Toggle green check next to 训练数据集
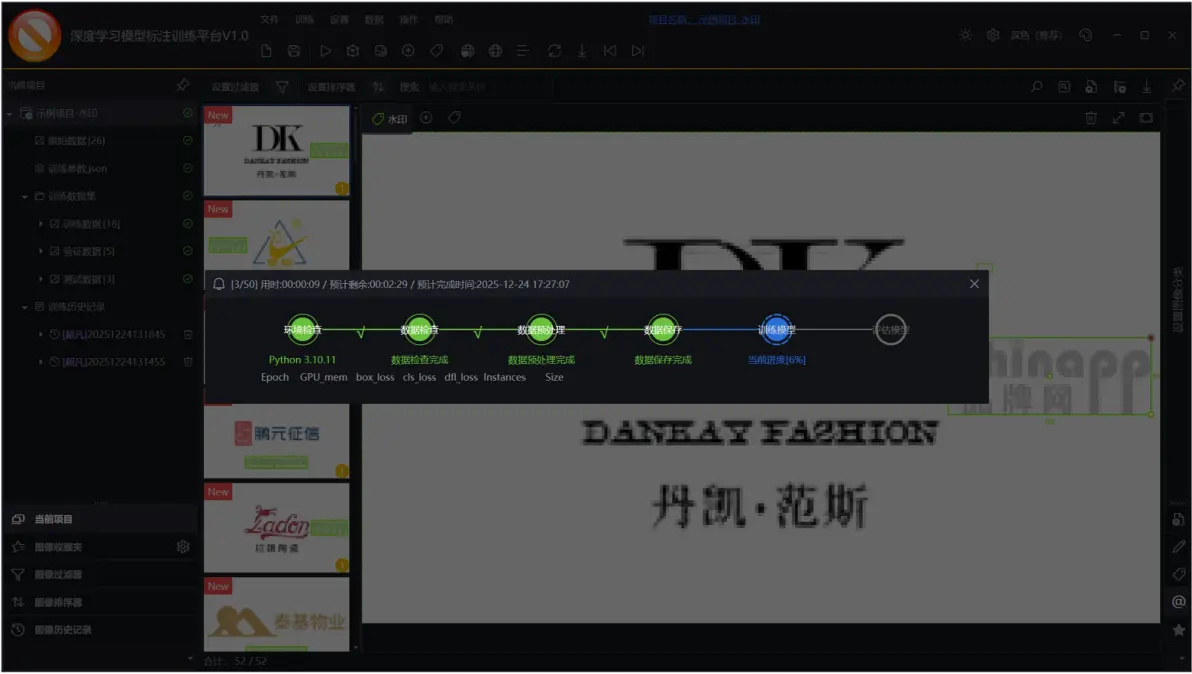 click(x=188, y=196)
